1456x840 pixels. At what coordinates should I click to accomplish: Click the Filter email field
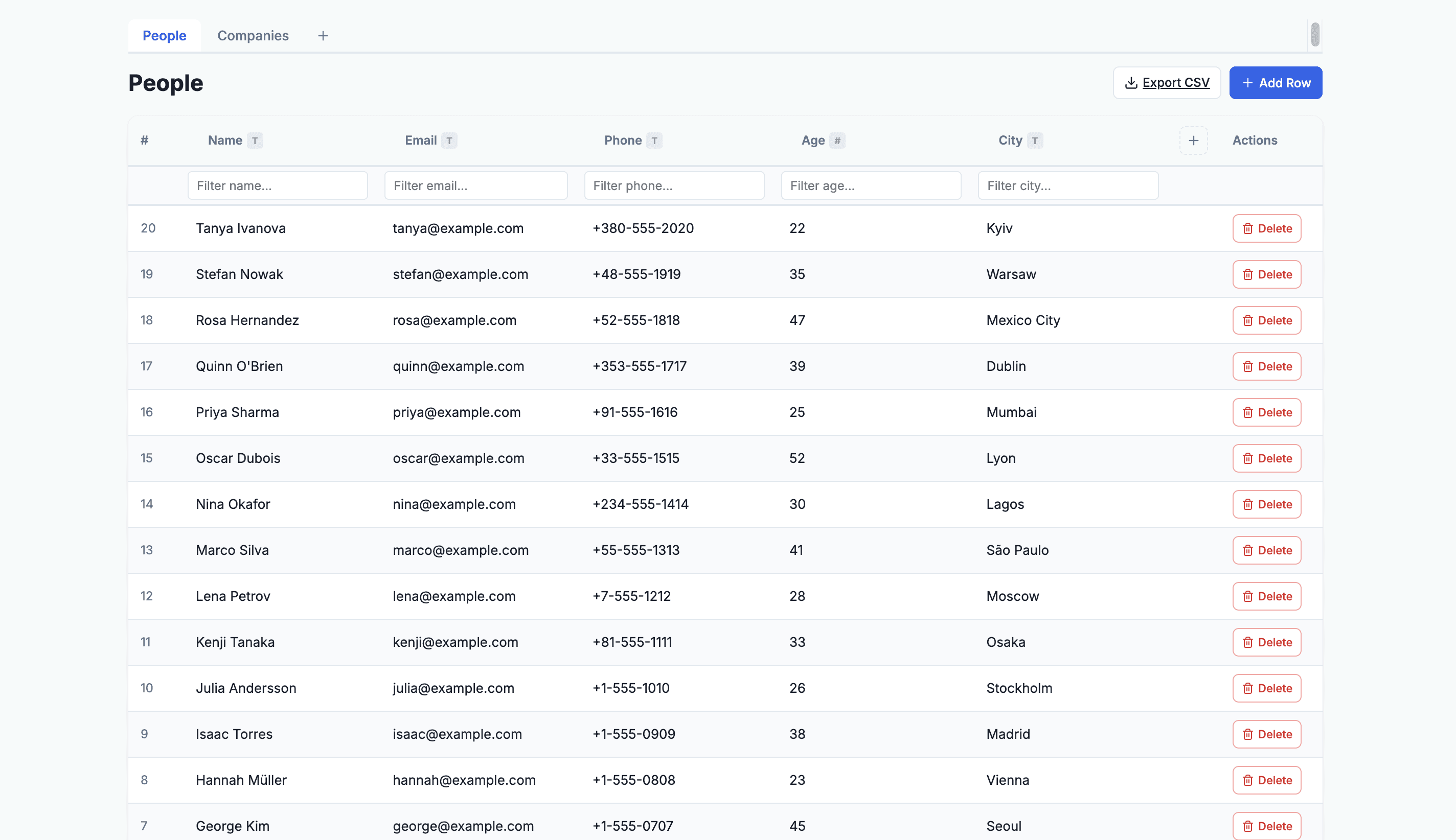click(x=475, y=186)
